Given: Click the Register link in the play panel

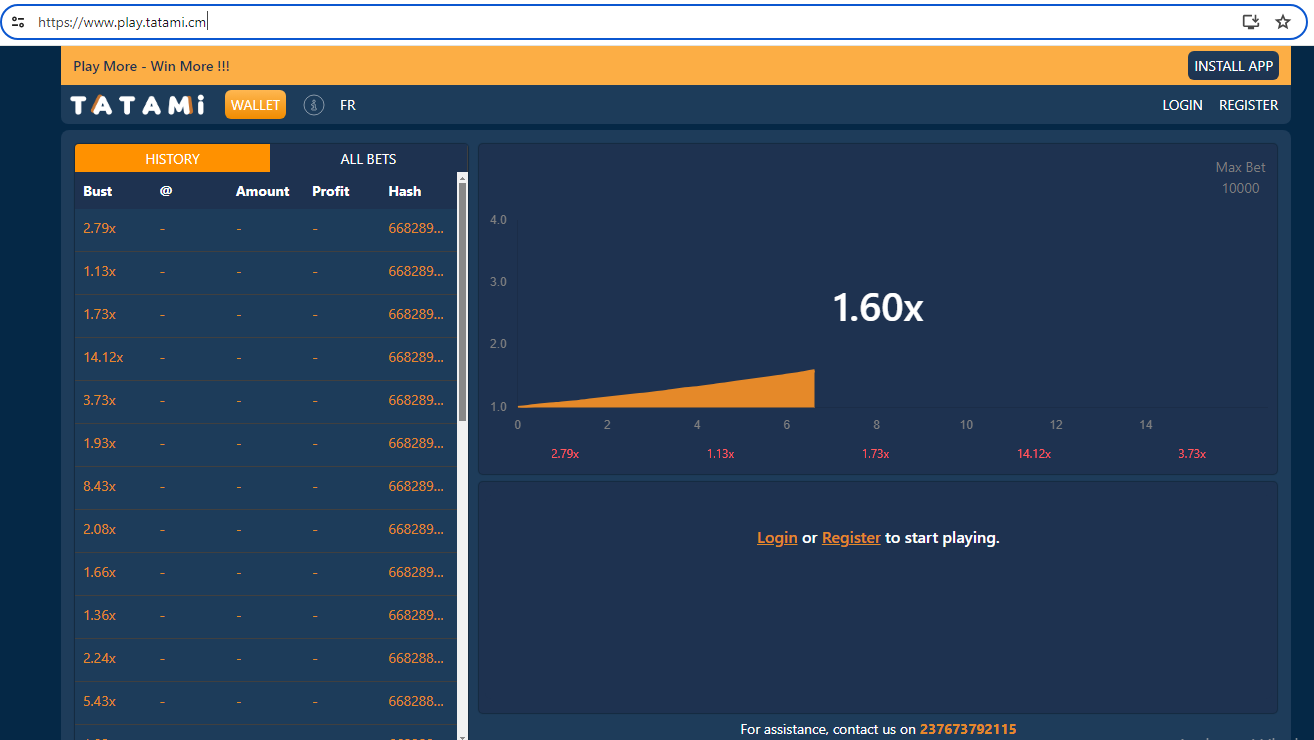Looking at the screenshot, I should click(x=851, y=538).
